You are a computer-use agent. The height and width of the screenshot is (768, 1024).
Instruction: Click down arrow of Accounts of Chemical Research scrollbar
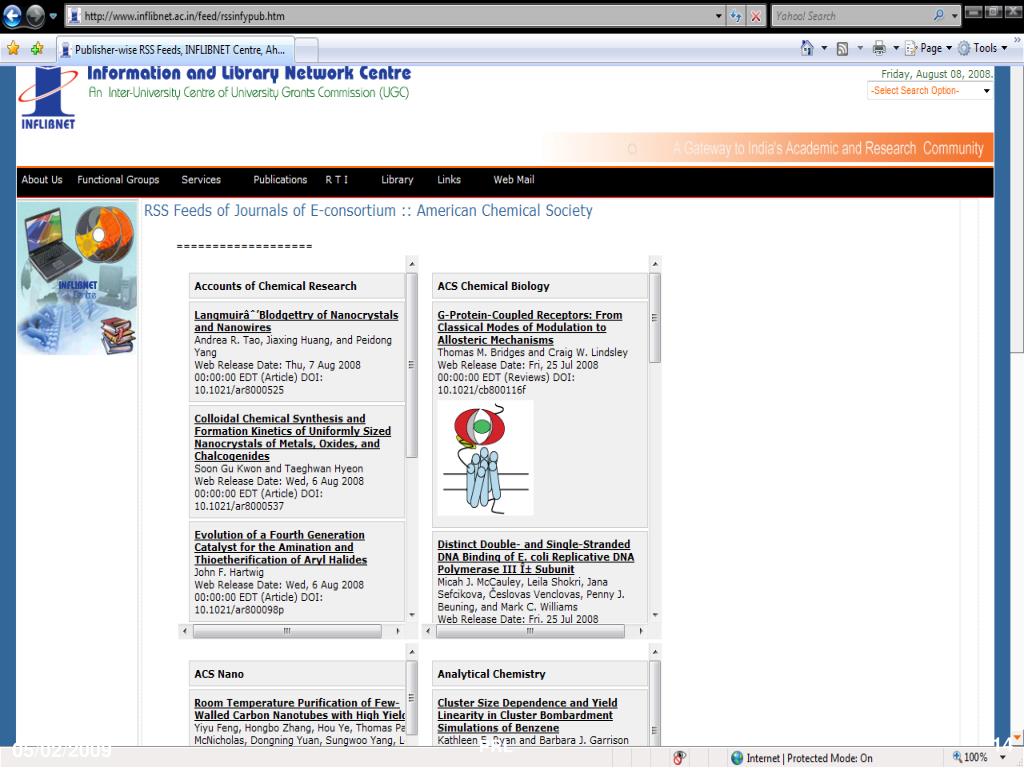click(412, 615)
